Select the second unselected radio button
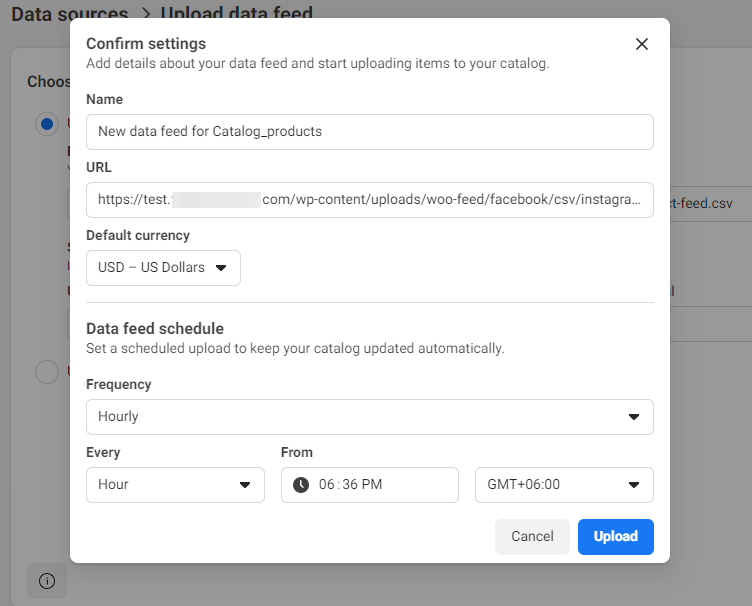Image resolution: width=752 pixels, height=606 pixels. 46,372
